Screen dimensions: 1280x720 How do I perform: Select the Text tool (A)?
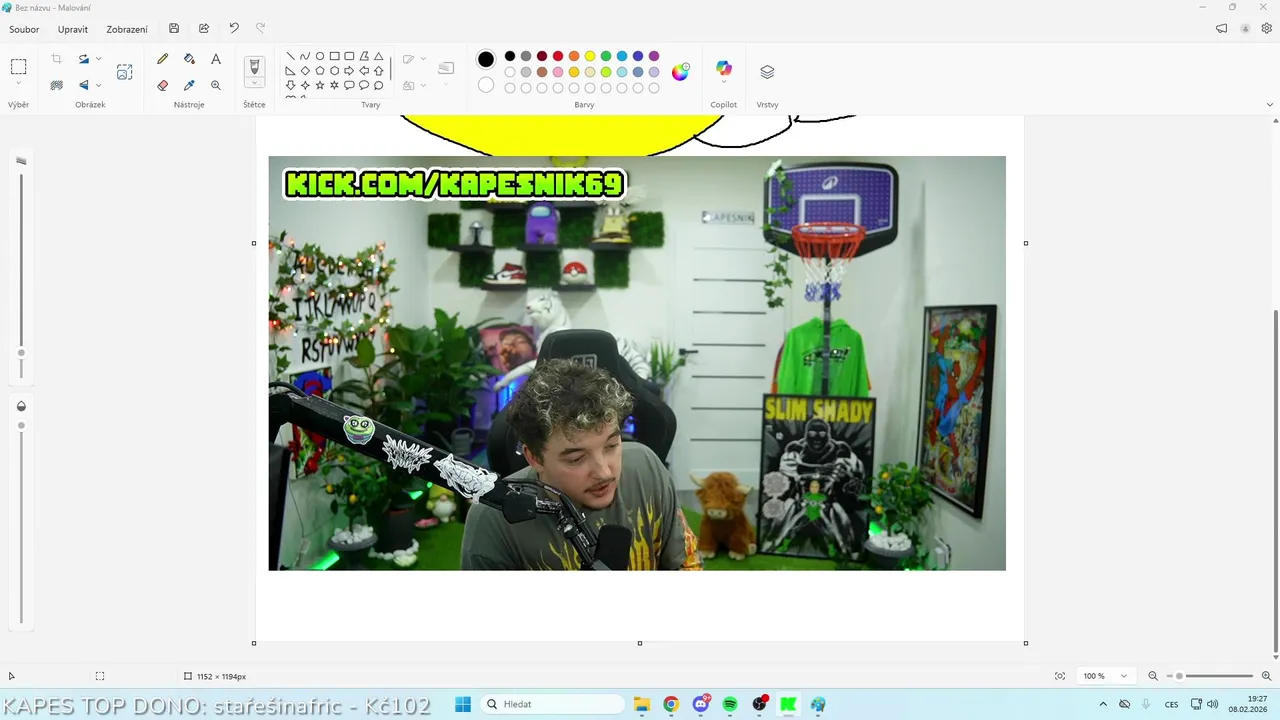215,59
